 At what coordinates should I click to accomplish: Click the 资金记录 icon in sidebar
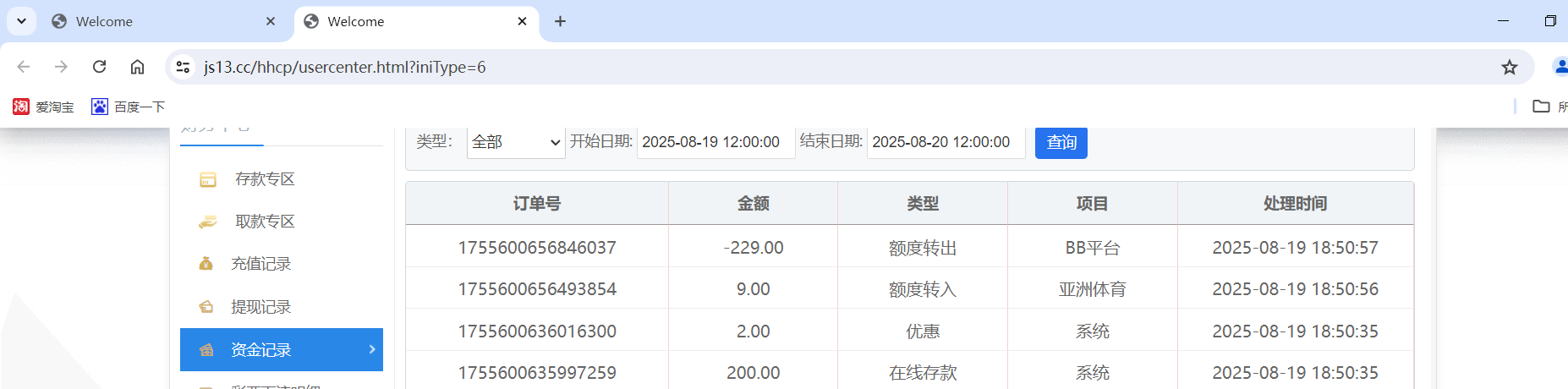[x=206, y=350]
